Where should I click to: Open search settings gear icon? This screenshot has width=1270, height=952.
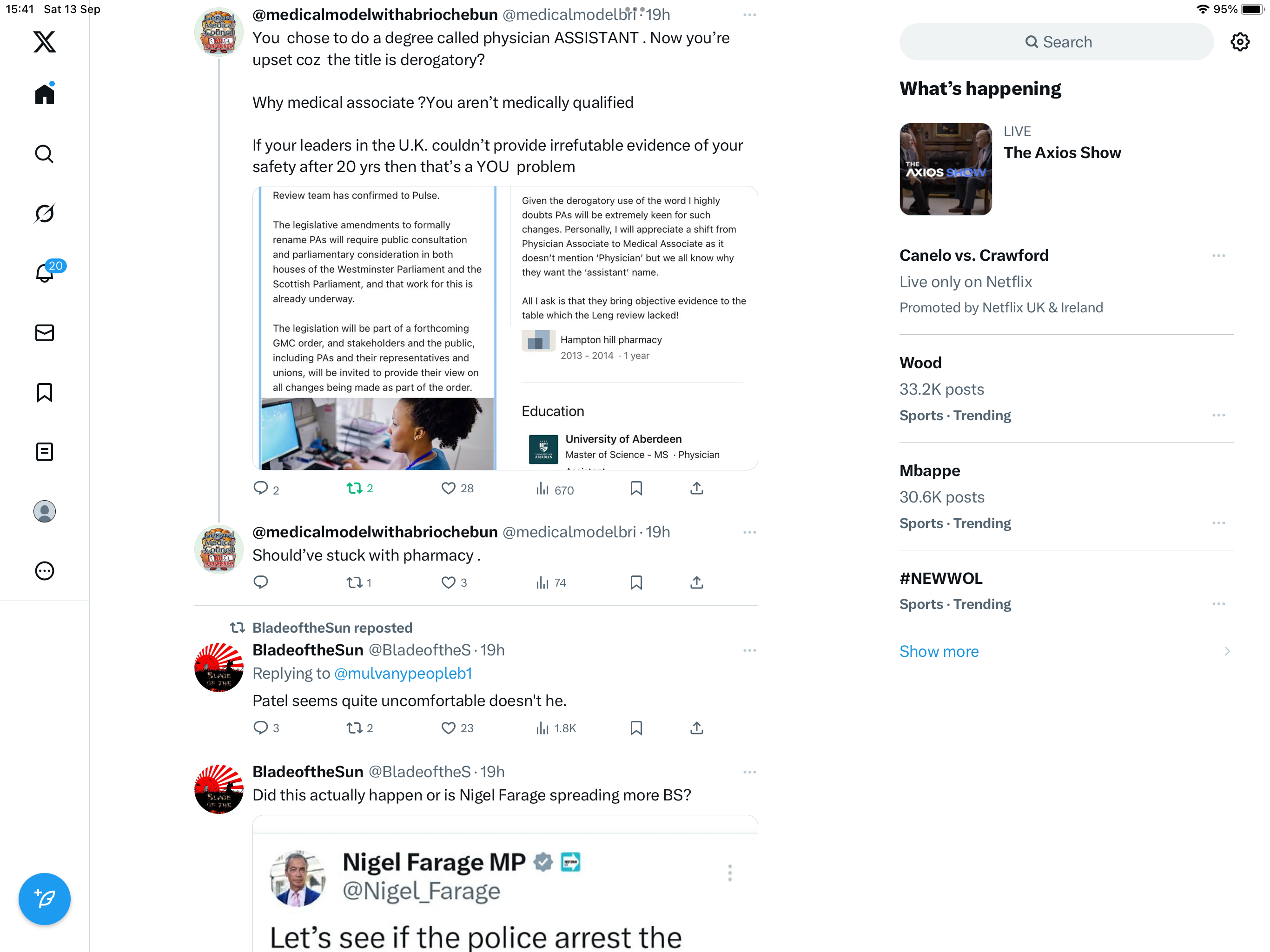tap(1240, 42)
